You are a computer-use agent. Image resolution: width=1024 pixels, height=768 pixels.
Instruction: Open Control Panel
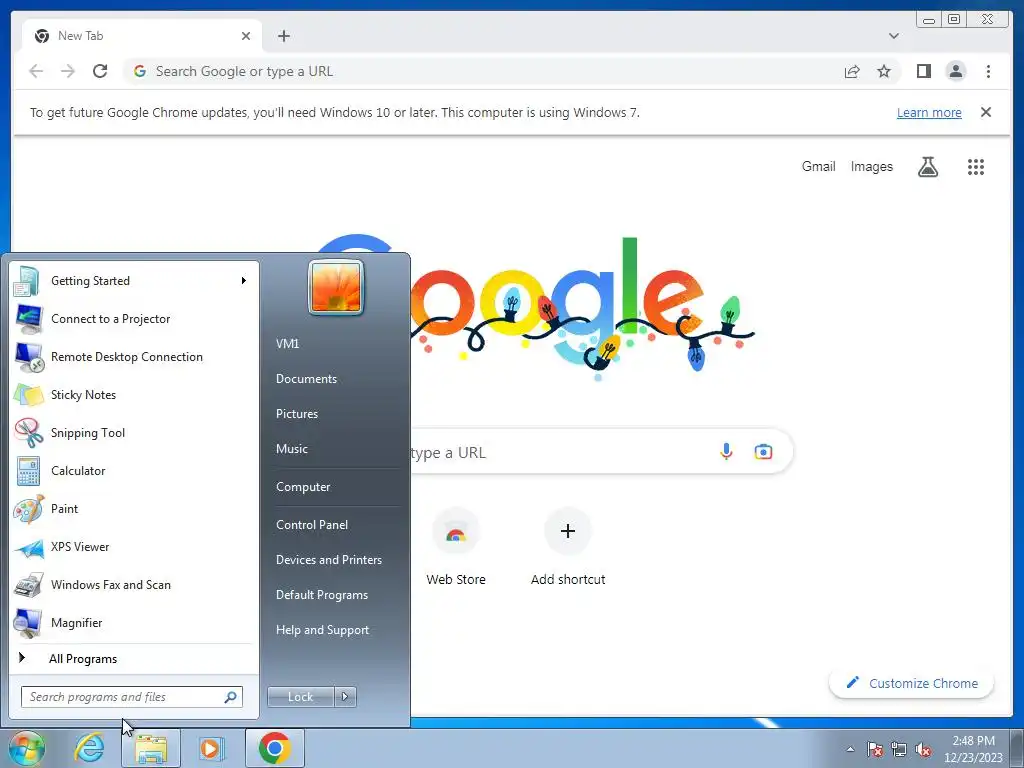pyautogui.click(x=312, y=525)
